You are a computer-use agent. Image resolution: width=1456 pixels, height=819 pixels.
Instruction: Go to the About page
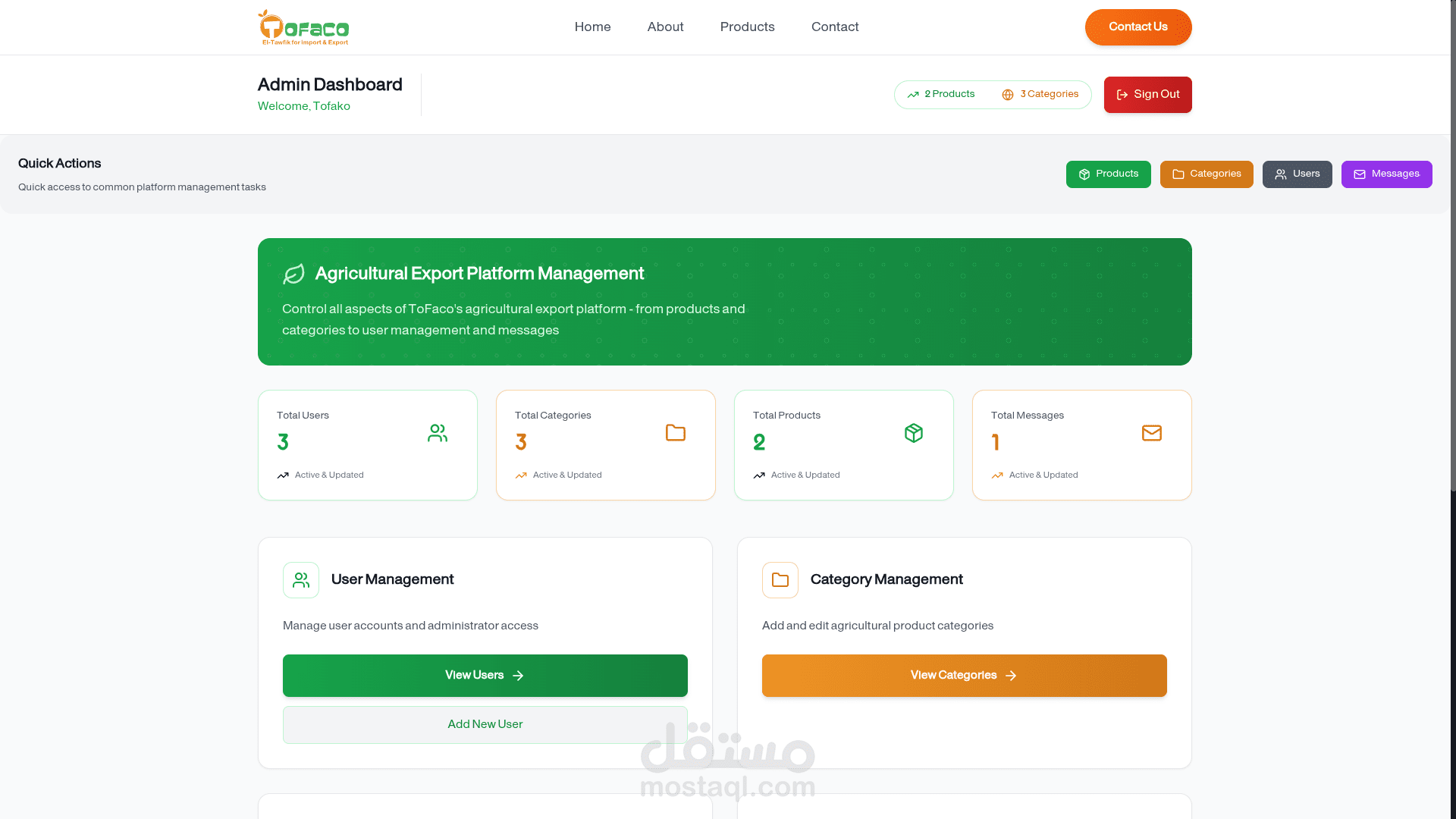665,27
